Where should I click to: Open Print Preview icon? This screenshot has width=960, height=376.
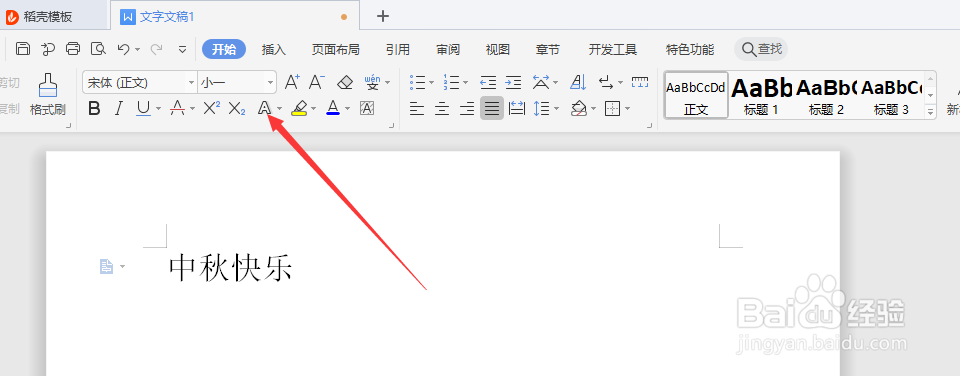97,49
